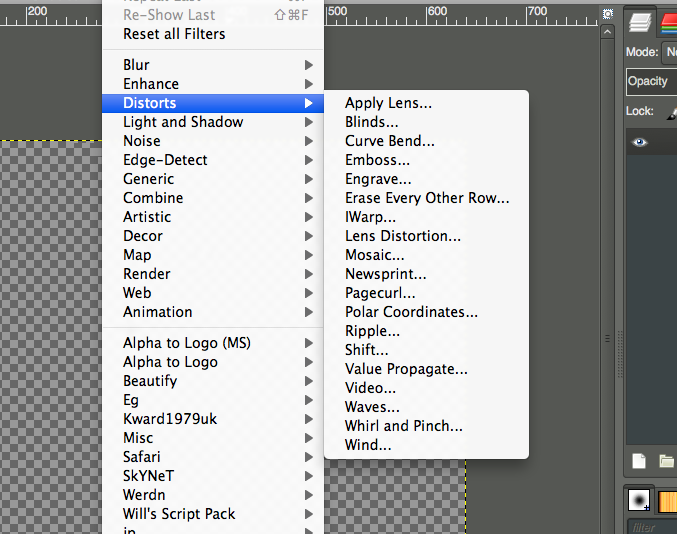Open Will's Script Pack submenu

point(213,514)
